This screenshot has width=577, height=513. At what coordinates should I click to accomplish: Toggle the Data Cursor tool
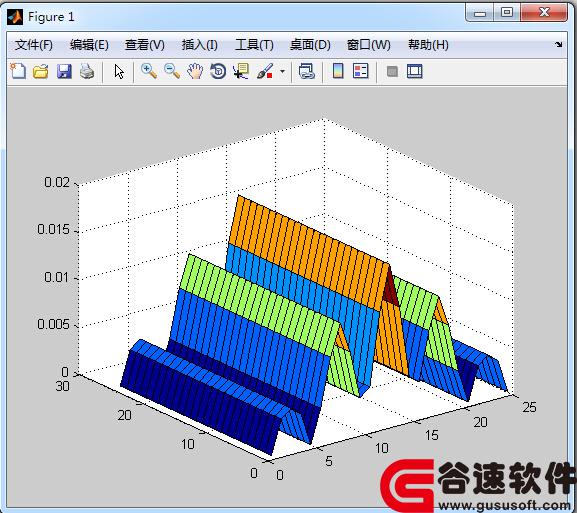[x=241, y=71]
